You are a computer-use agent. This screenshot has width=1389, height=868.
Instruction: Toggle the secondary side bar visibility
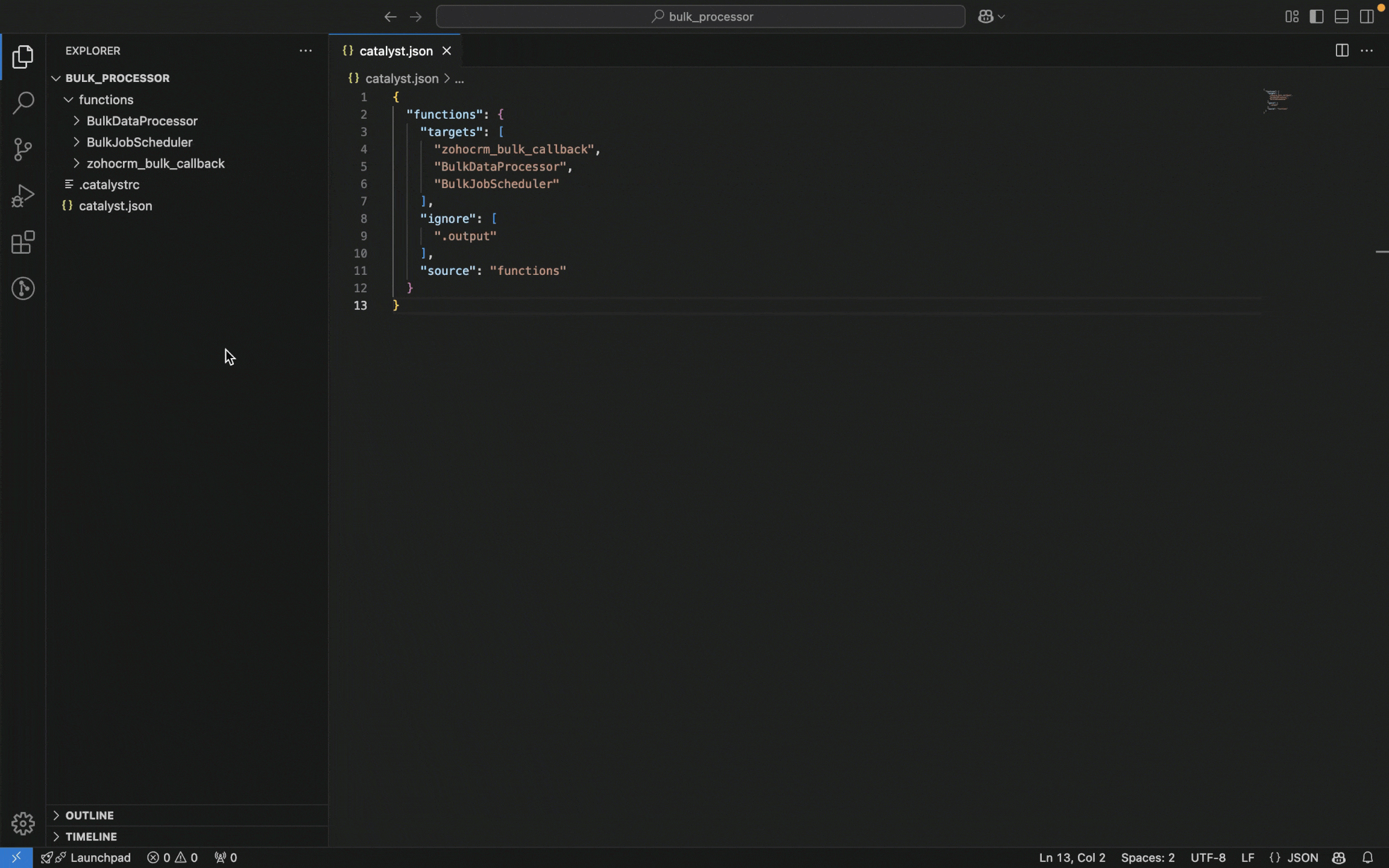coord(1366,16)
